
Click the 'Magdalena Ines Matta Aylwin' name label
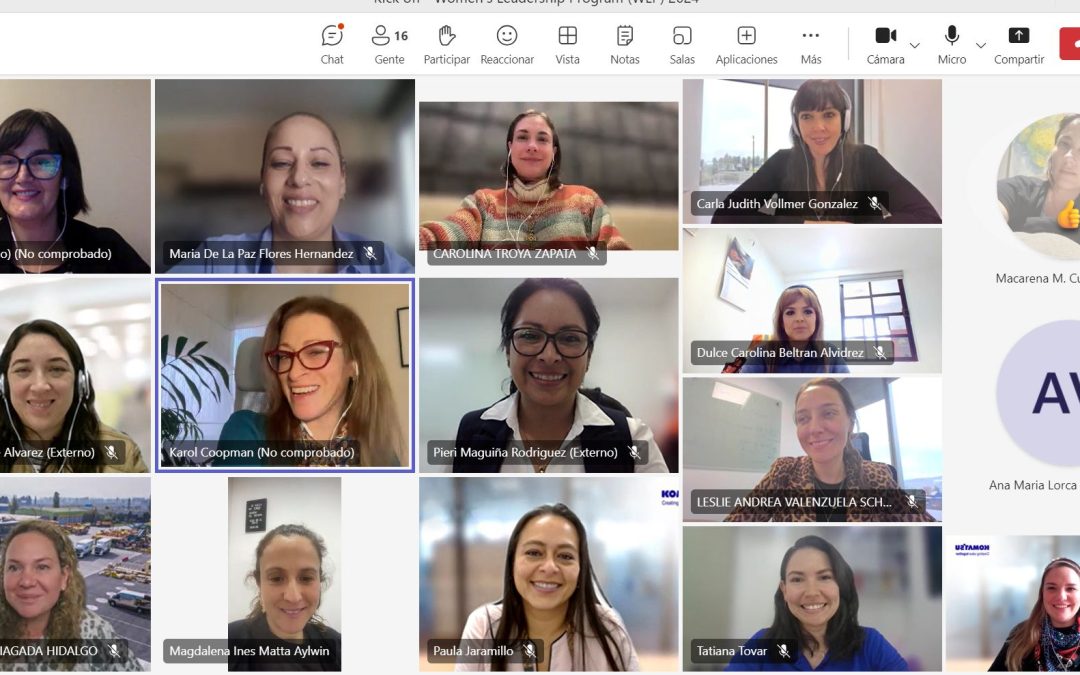[x=249, y=651]
